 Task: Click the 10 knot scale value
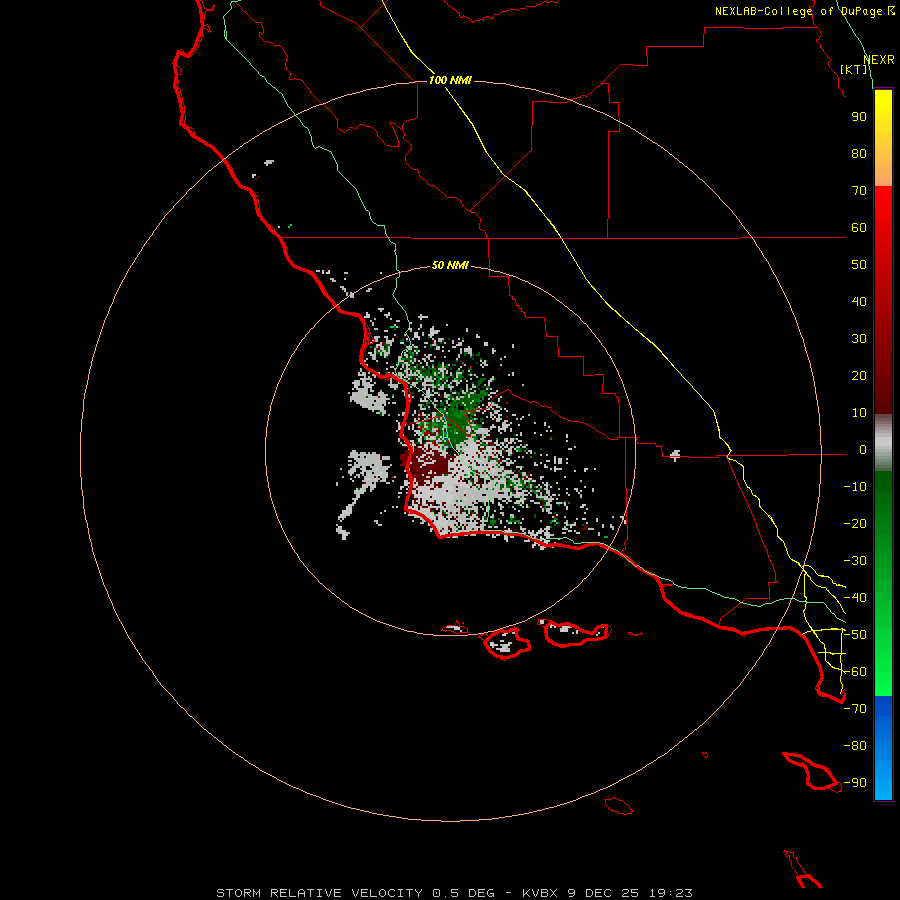click(859, 413)
